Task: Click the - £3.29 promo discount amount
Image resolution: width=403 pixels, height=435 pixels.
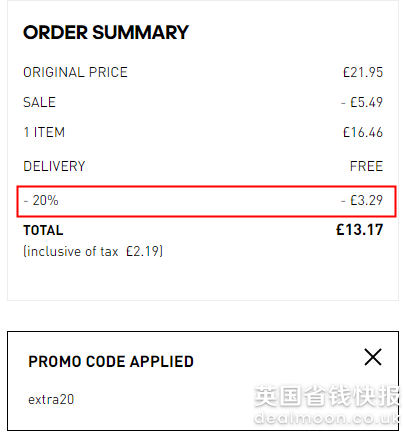Action: 362,200
